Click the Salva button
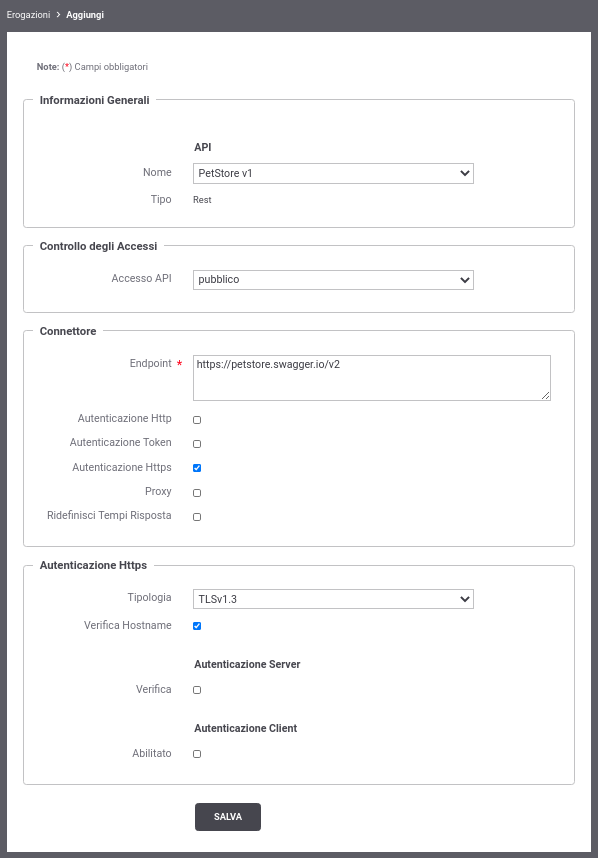This screenshot has width=598, height=858. (x=228, y=817)
